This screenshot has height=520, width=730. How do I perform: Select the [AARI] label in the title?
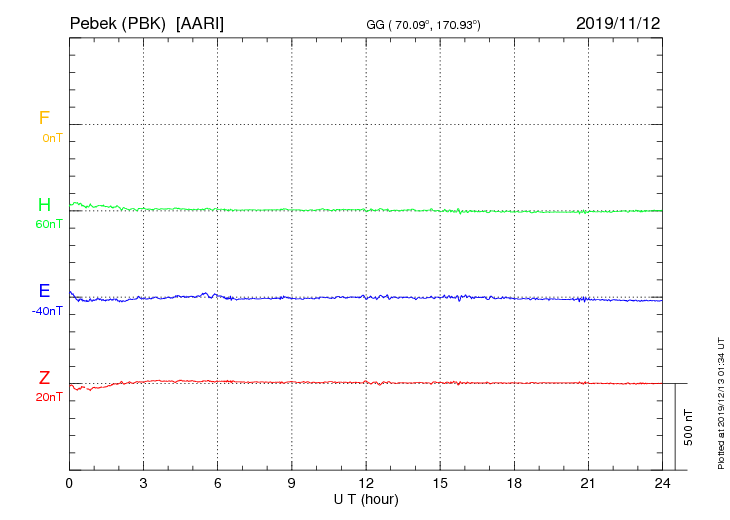(200, 24)
